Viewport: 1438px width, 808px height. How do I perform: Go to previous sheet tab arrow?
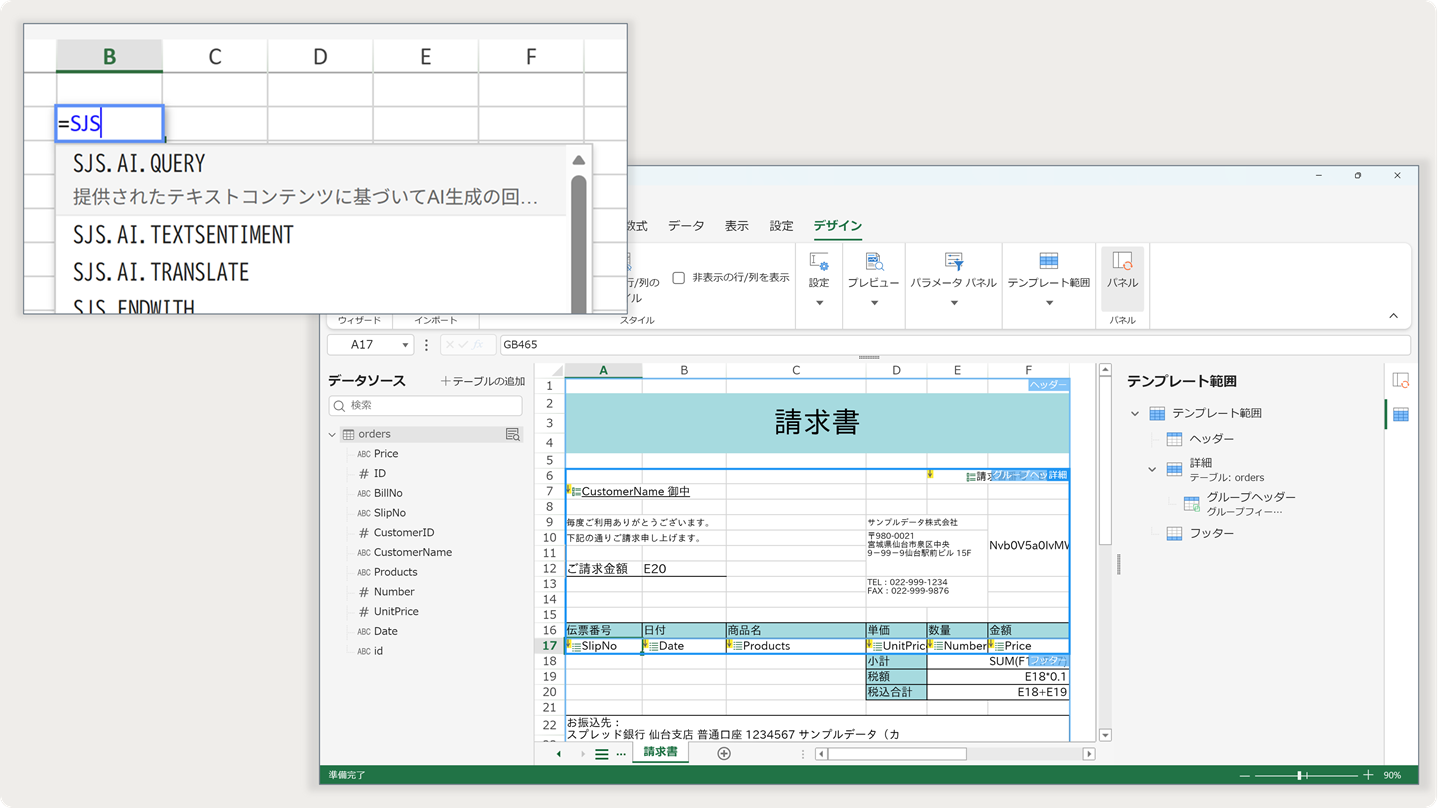pos(559,754)
